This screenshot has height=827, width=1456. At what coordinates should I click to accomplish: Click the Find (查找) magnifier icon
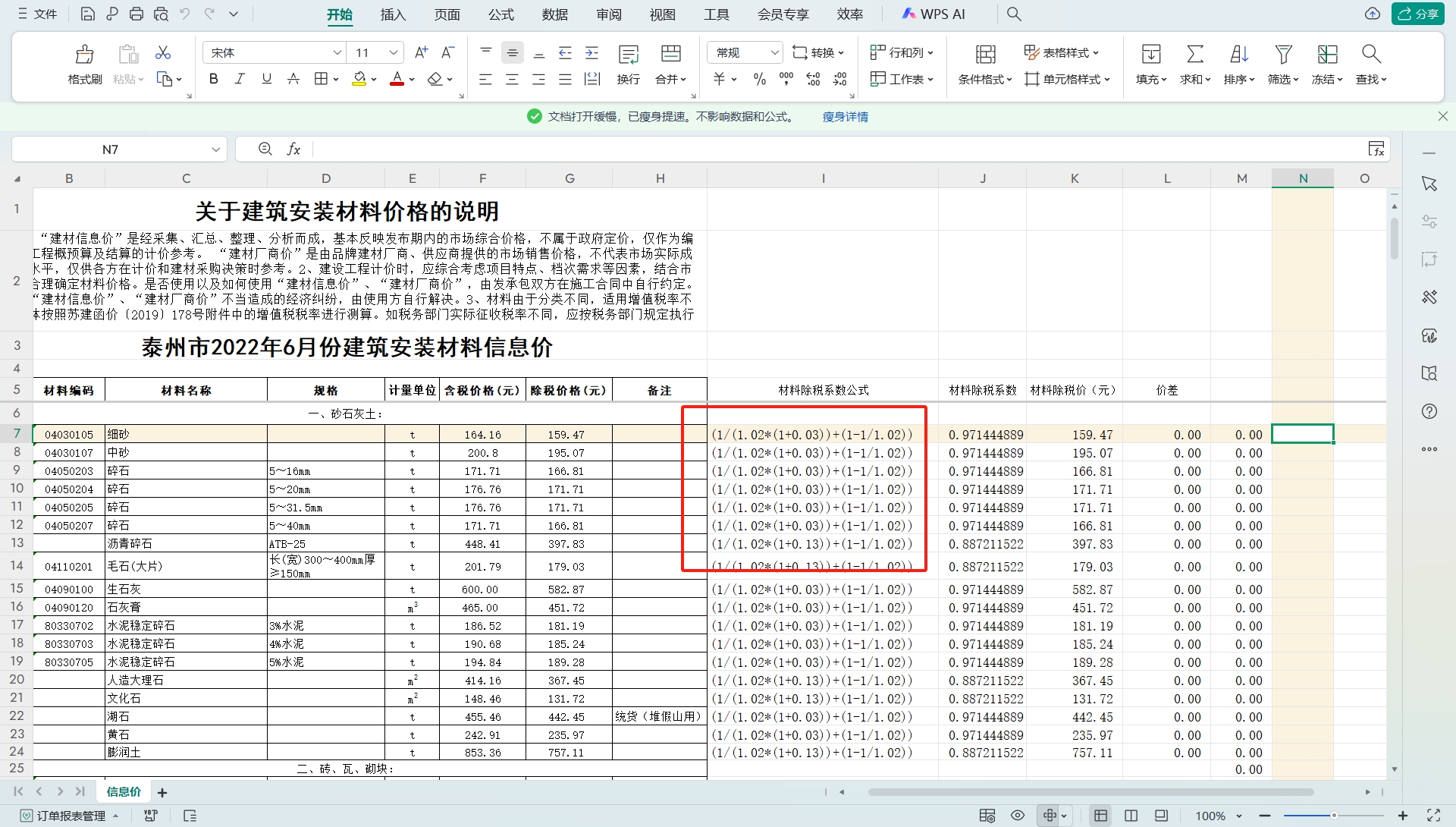pyautogui.click(x=1371, y=54)
